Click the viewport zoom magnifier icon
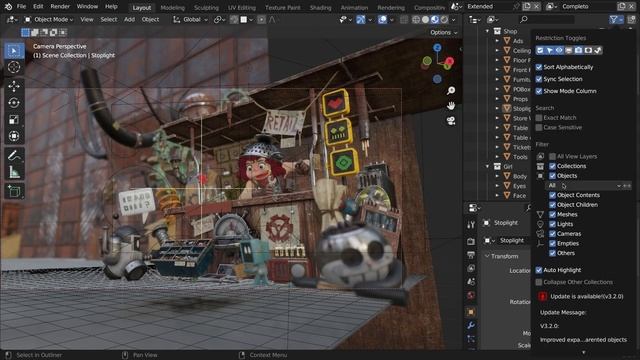640x360 pixels. coord(451,91)
